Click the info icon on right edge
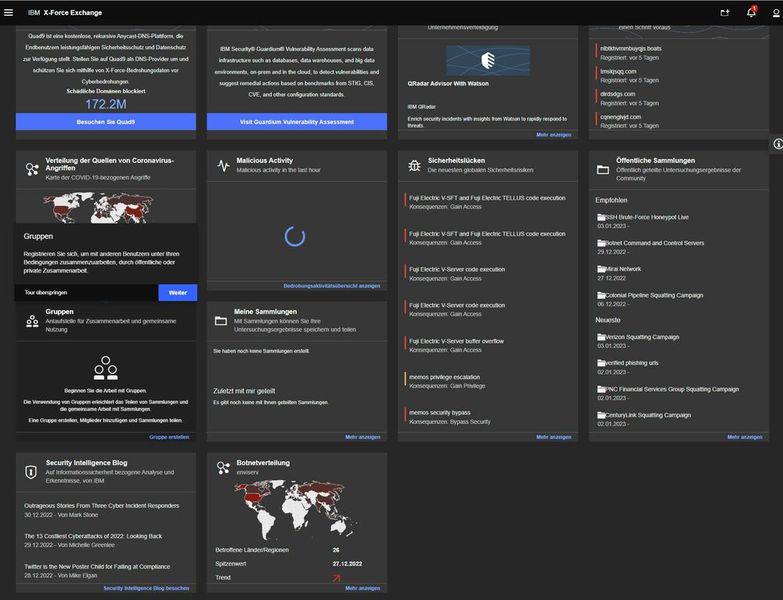The width and height of the screenshot is (783, 600). coord(778,144)
